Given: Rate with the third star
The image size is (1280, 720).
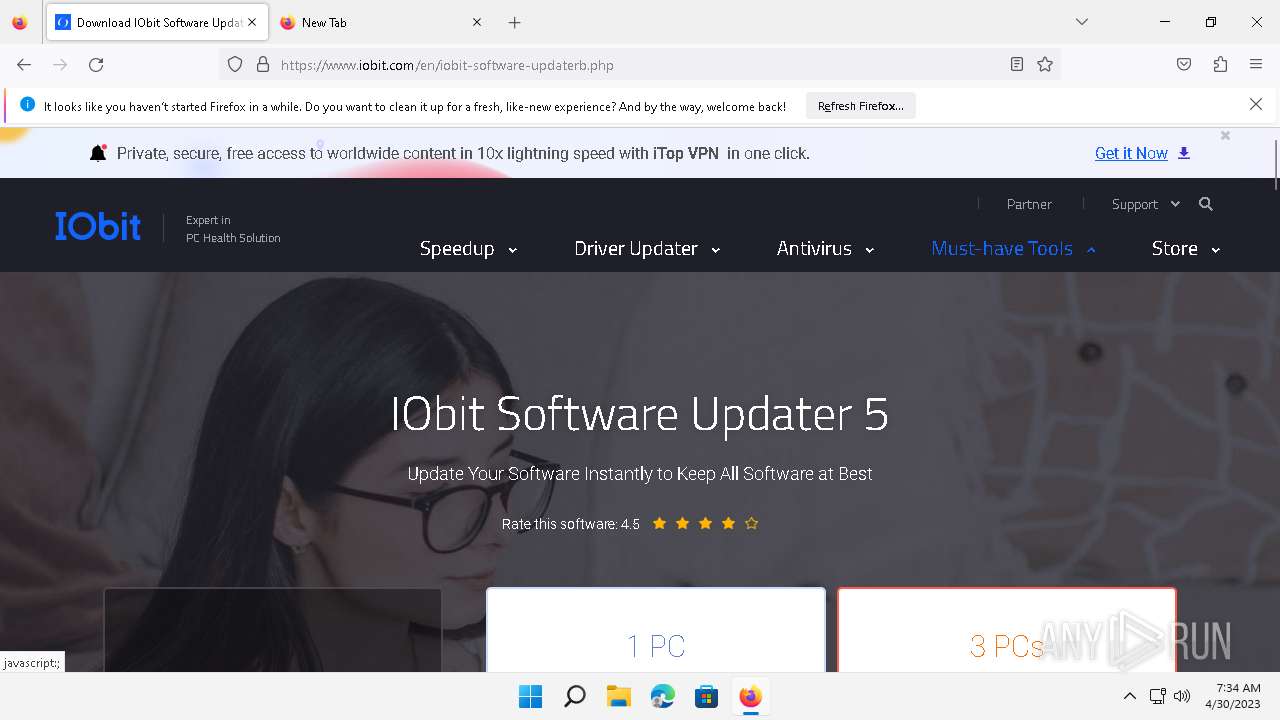Looking at the screenshot, I should pos(705,523).
